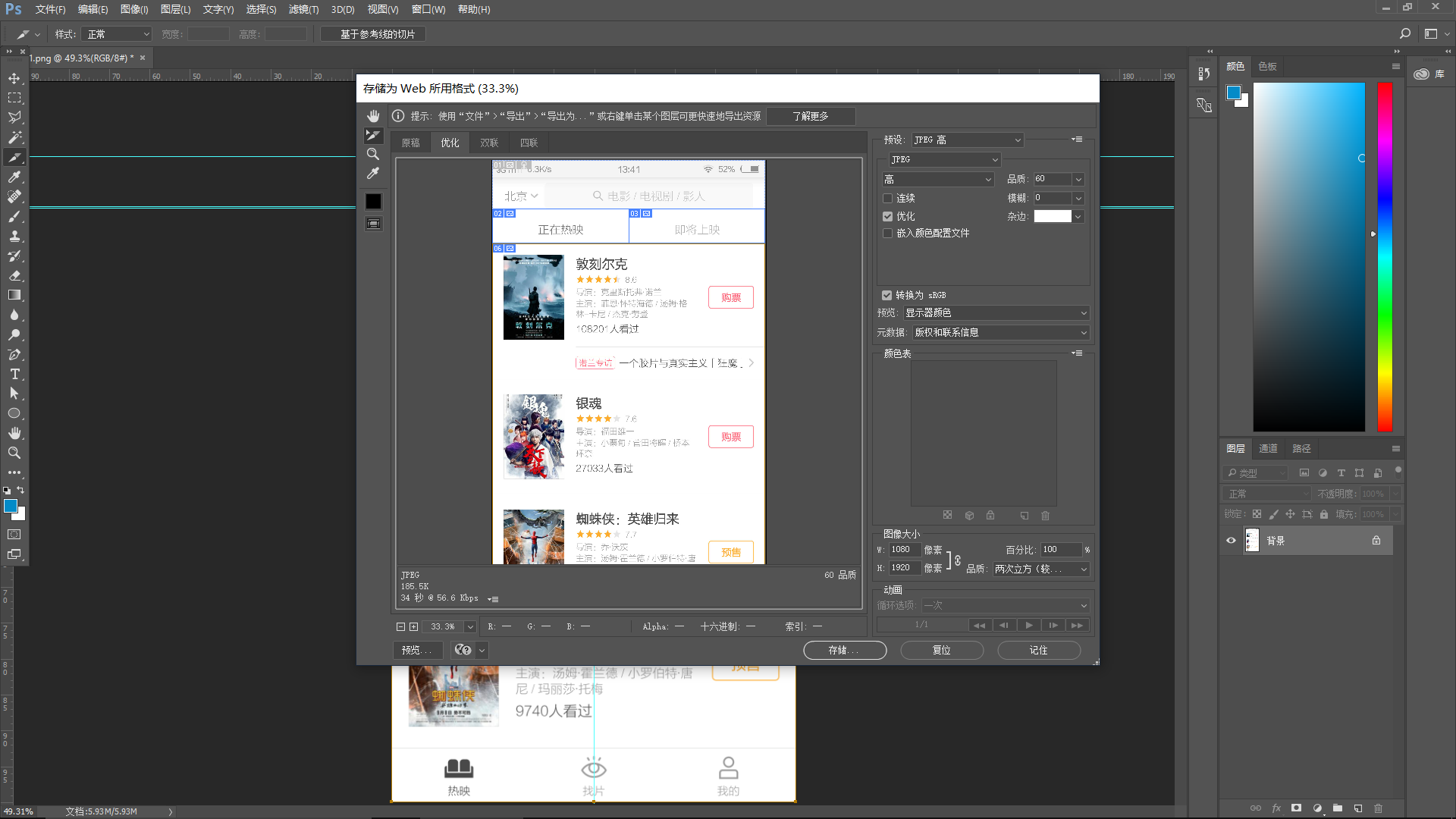
Task: Enable the 连续 (progressive) checkbox
Action: coord(887,198)
